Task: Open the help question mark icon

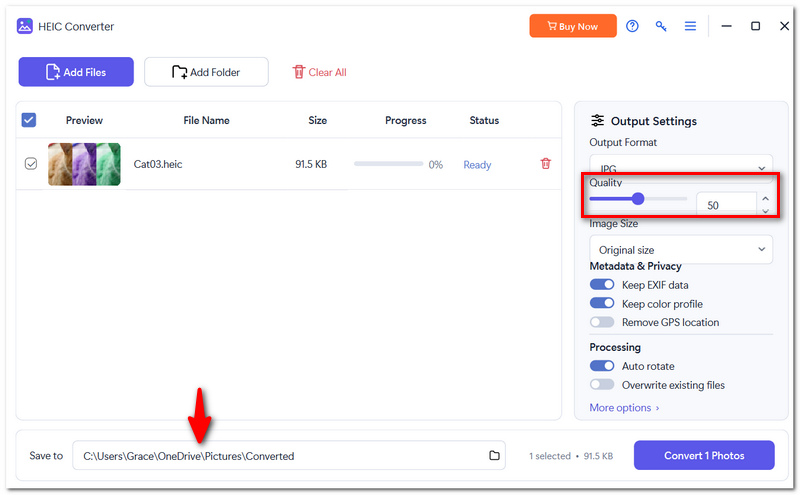Action: 632,26
